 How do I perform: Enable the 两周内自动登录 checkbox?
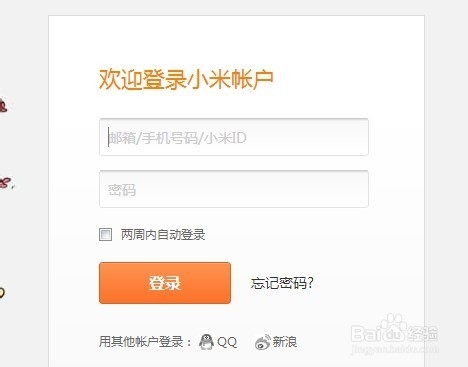(x=105, y=234)
